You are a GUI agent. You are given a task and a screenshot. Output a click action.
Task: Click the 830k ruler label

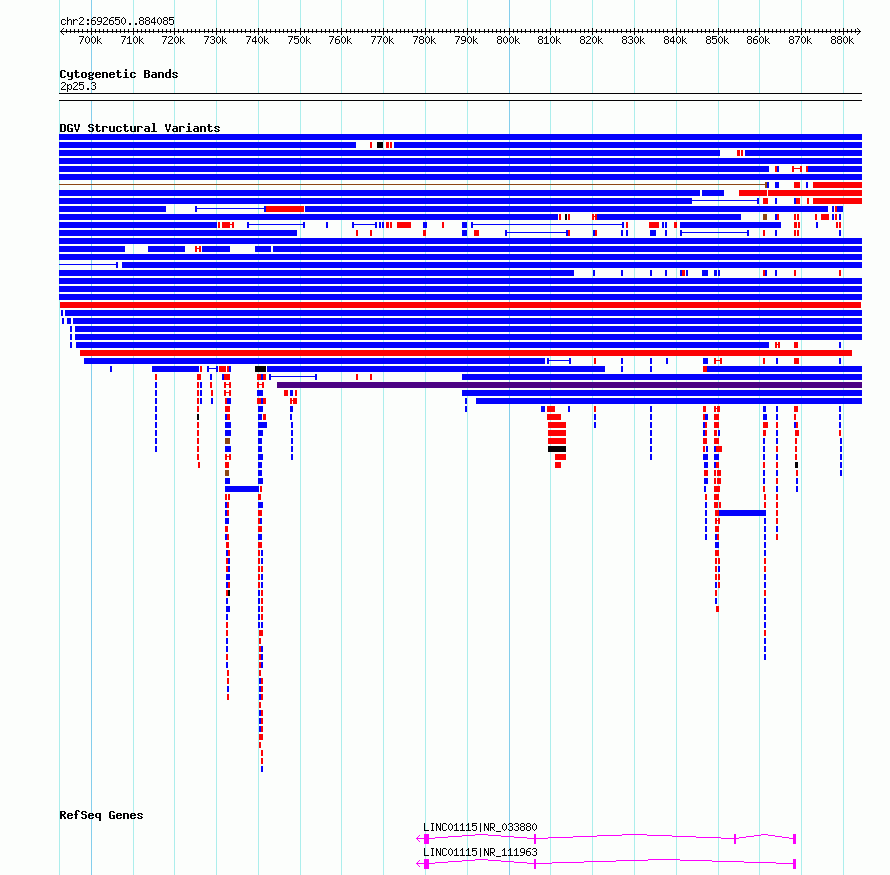(x=633, y=41)
